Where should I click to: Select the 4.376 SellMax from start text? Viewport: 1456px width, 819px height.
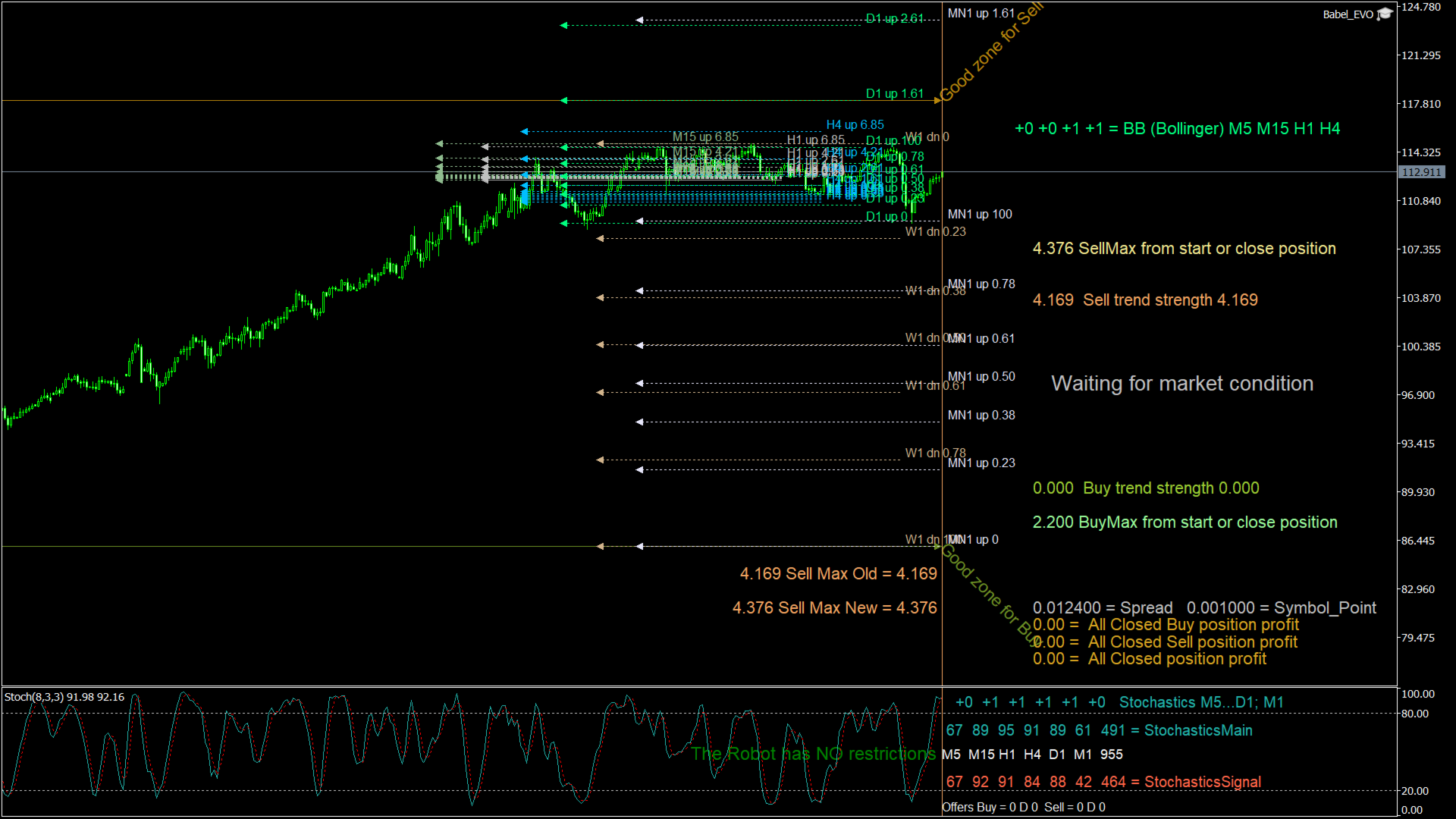(x=1184, y=249)
